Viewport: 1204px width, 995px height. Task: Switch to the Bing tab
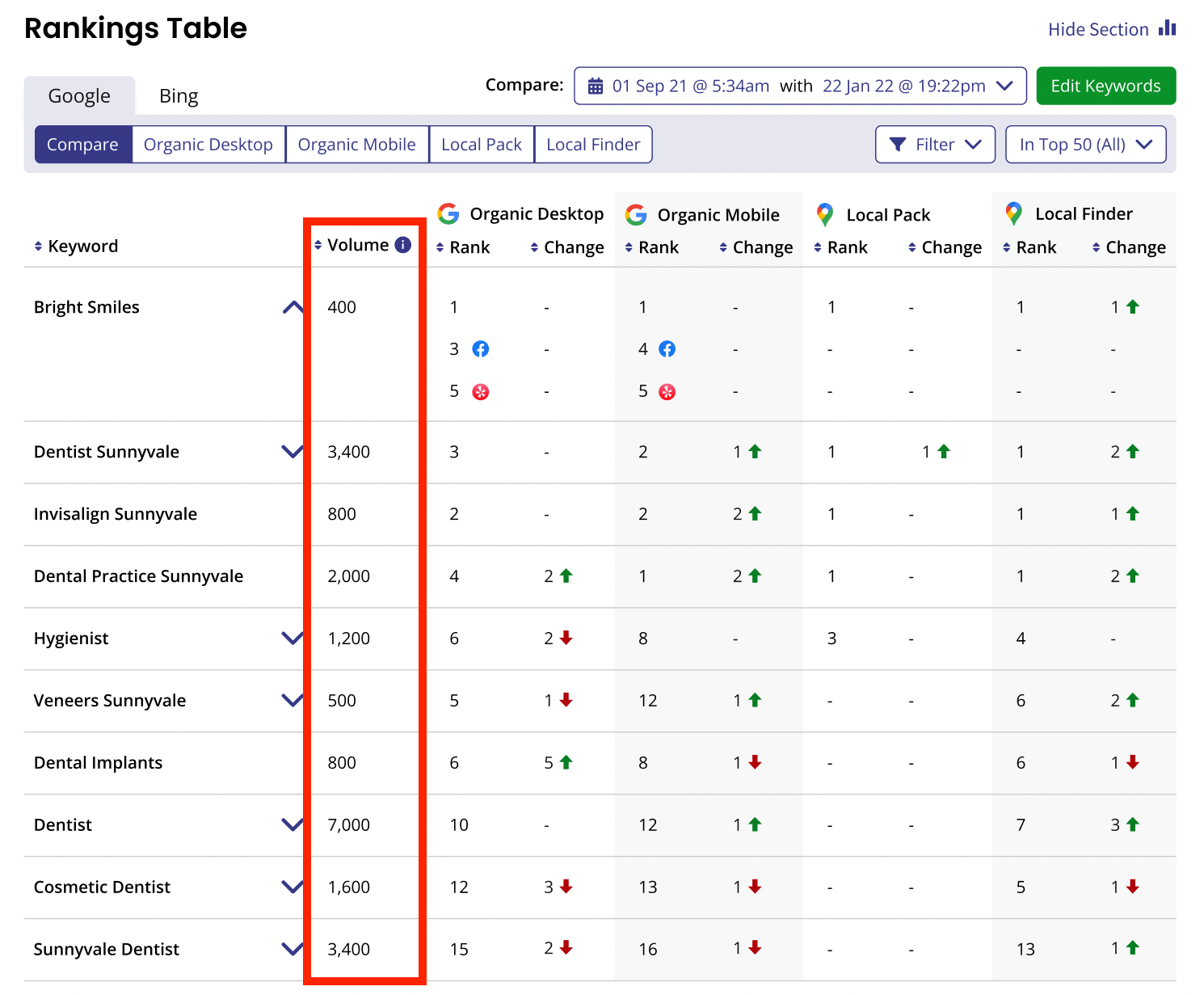[x=178, y=95]
